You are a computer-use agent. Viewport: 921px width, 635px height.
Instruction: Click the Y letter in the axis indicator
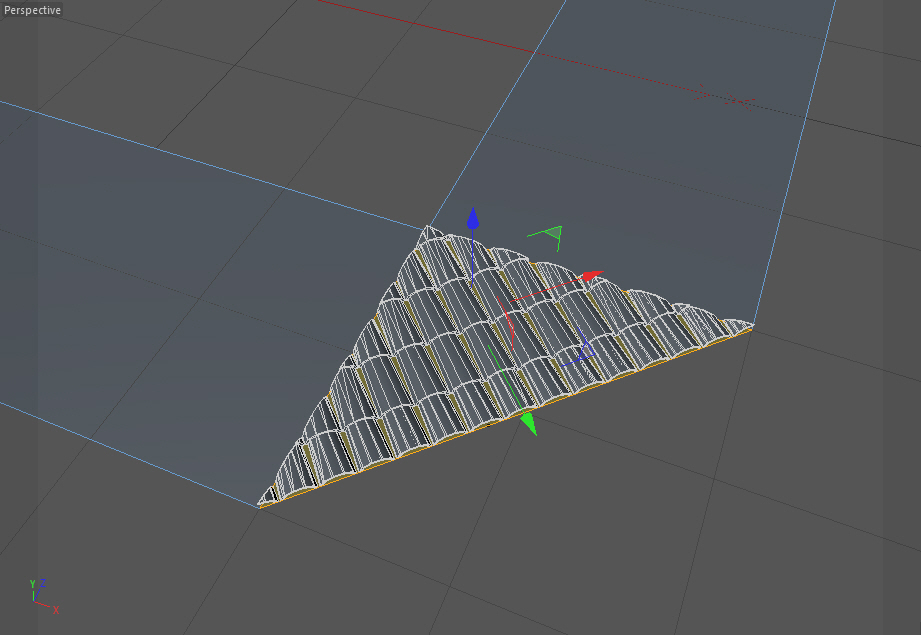click(x=33, y=584)
